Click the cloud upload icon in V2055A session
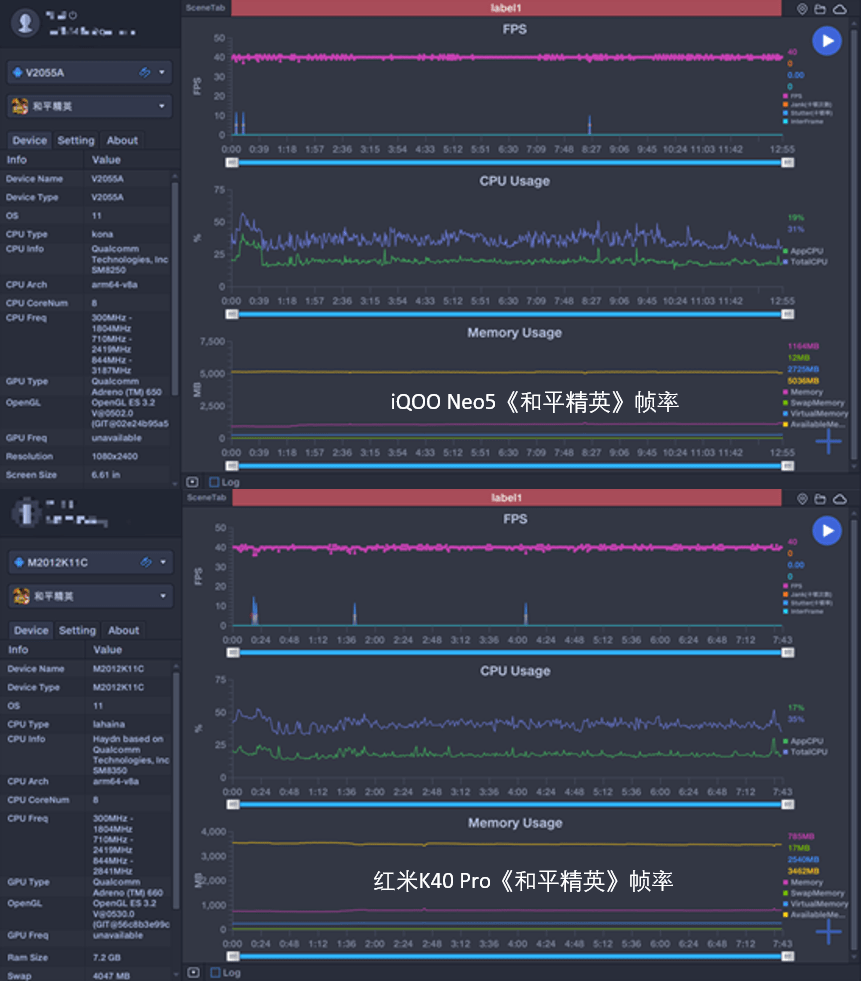The height and width of the screenshot is (981, 861). click(x=840, y=9)
